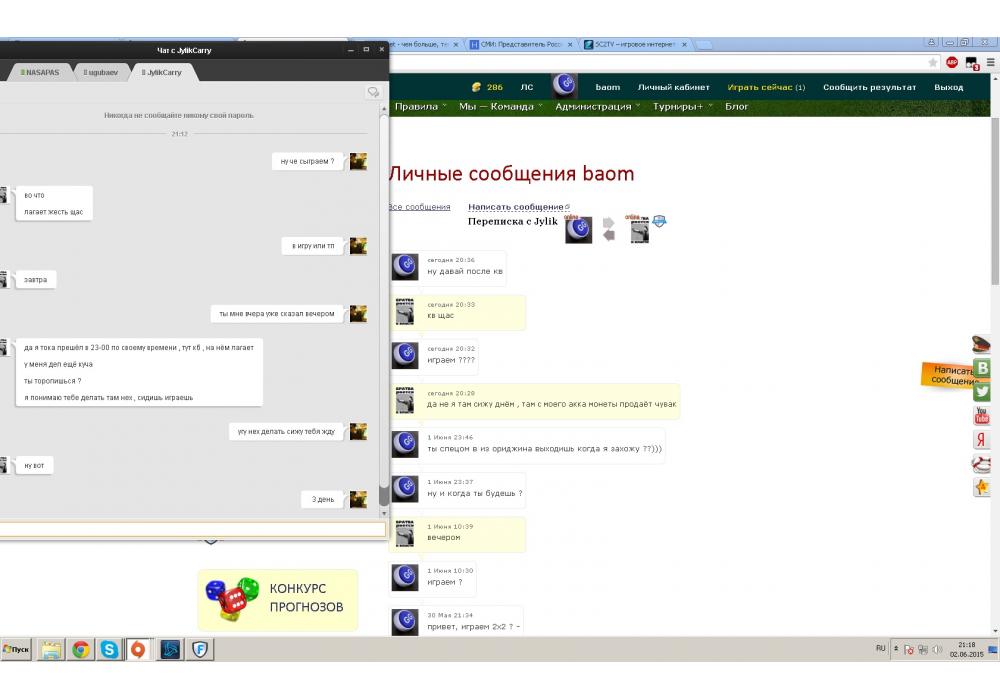Expand the Правила dropdown menu
The width and height of the screenshot is (1000, 700).
[x=418, y=107]
